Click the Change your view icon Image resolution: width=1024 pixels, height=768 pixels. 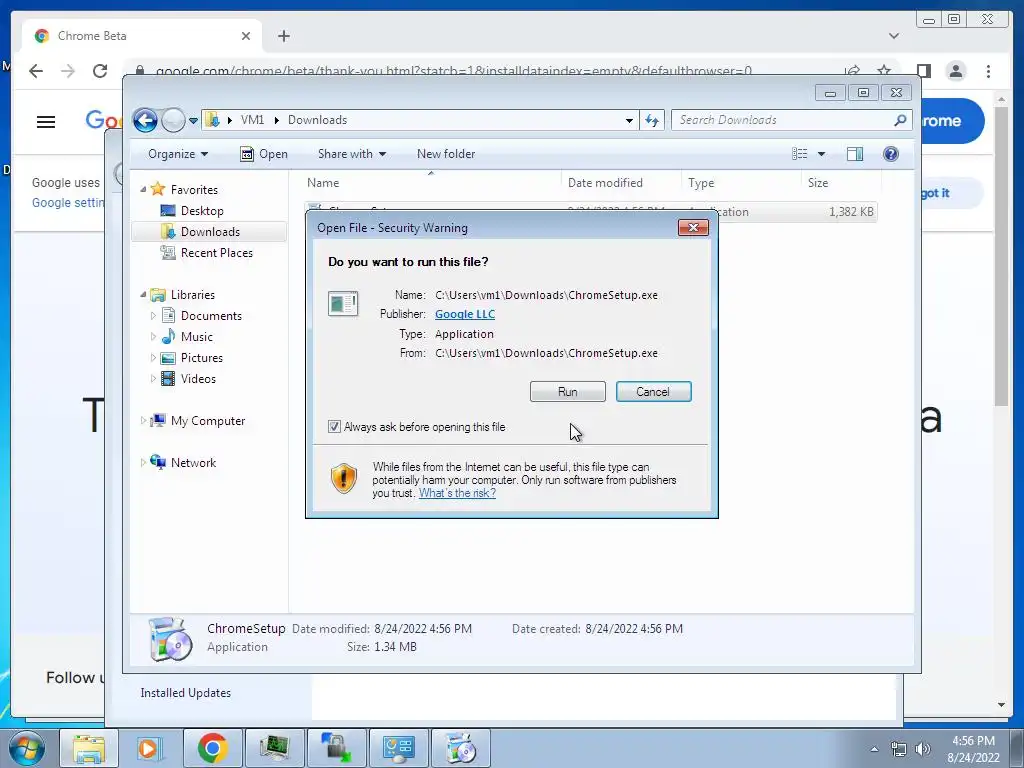[799, 154]
